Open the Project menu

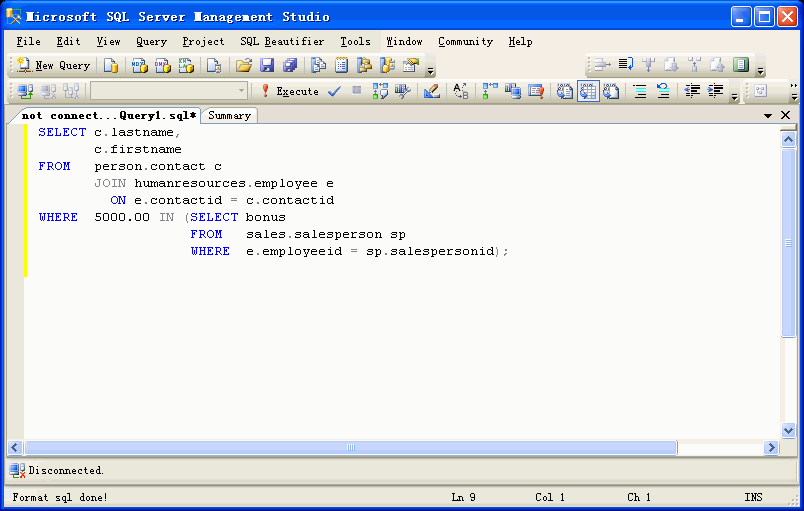(203, 42)
